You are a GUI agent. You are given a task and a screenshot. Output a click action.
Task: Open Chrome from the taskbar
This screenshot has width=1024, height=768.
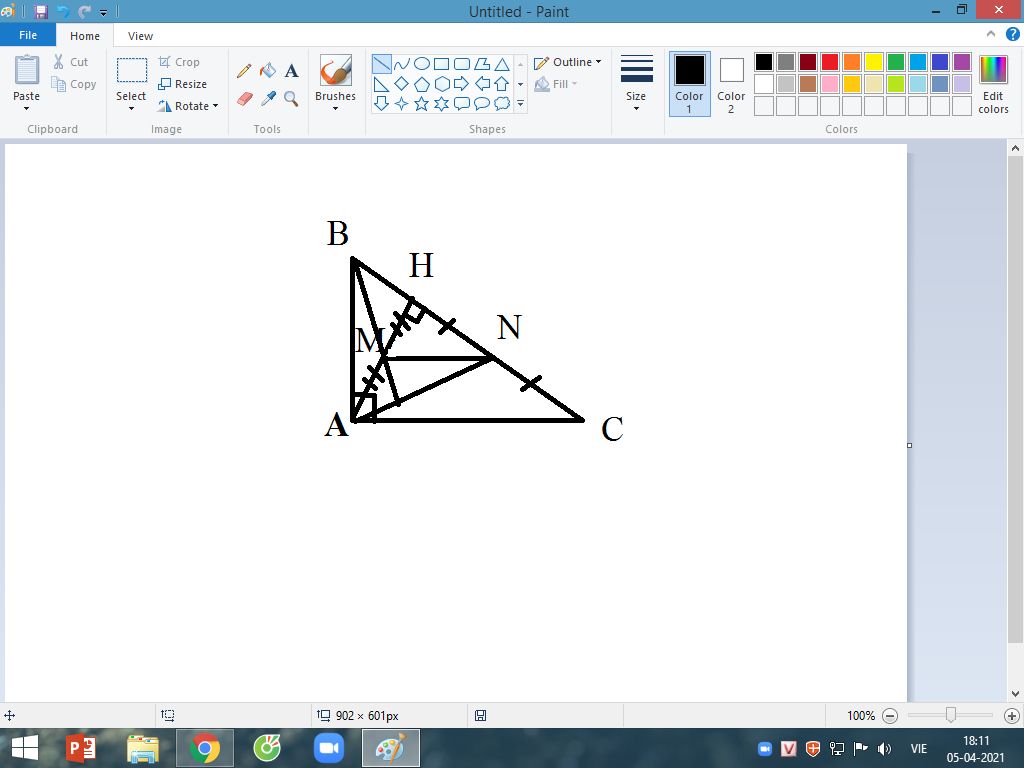[x=204, y=748]
